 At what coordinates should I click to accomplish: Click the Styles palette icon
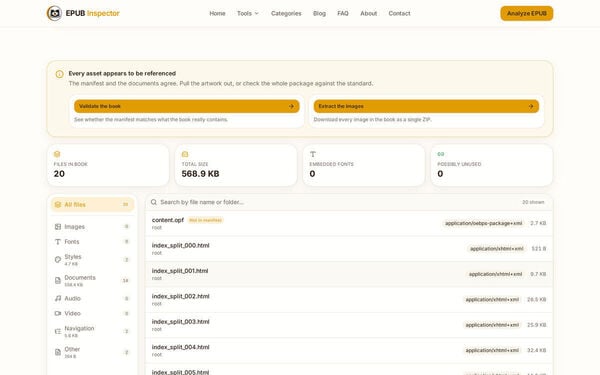[x=58, y=259]
